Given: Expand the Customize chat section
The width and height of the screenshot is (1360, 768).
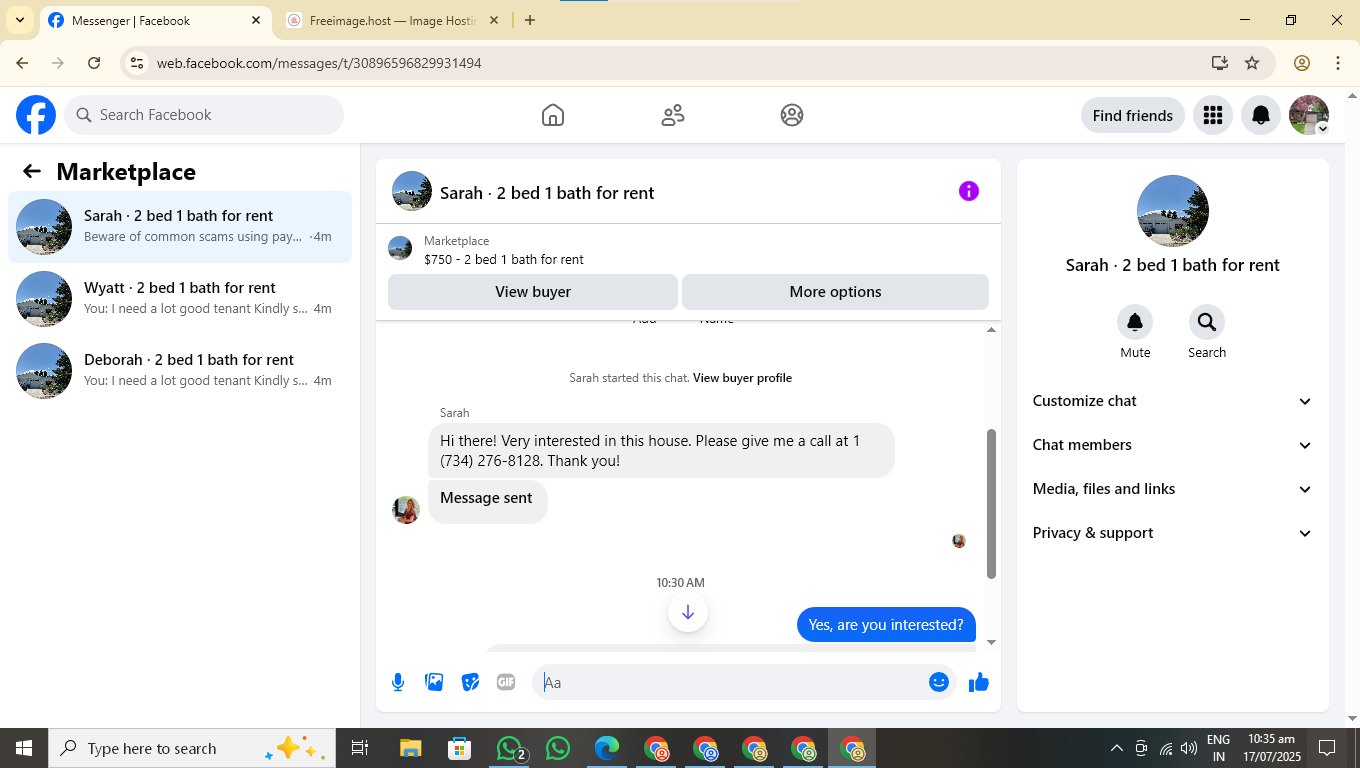Looking at the screenshot, I should [x=1173, y=401].
